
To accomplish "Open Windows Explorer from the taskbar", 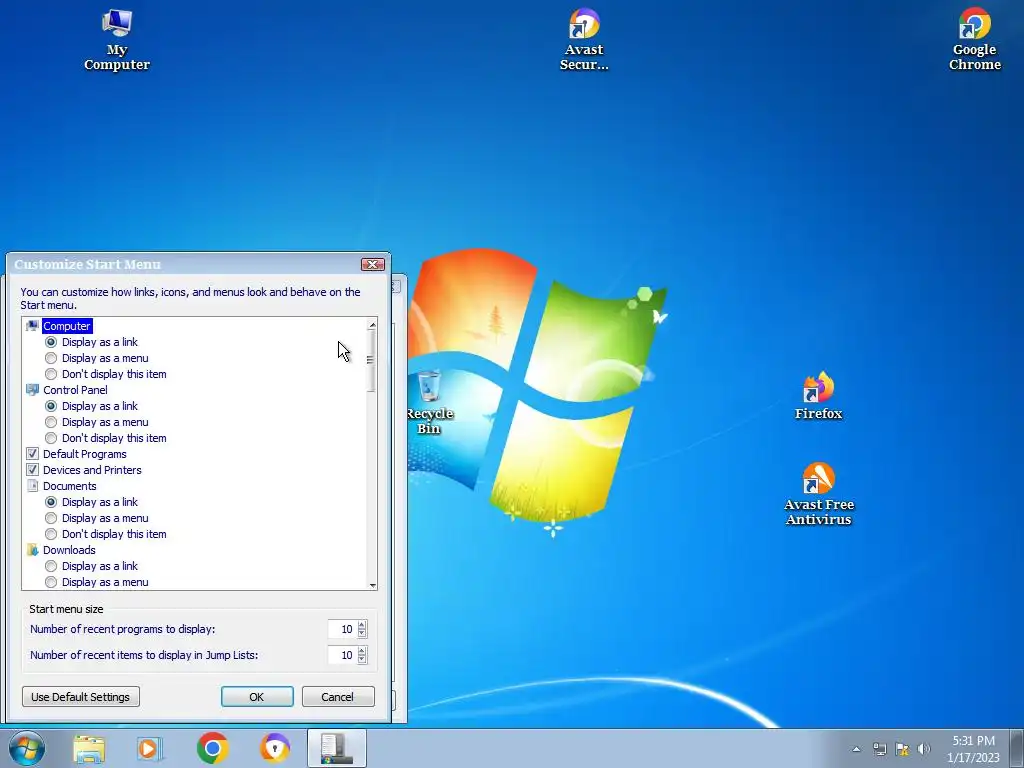I will [x=89, y=748].
